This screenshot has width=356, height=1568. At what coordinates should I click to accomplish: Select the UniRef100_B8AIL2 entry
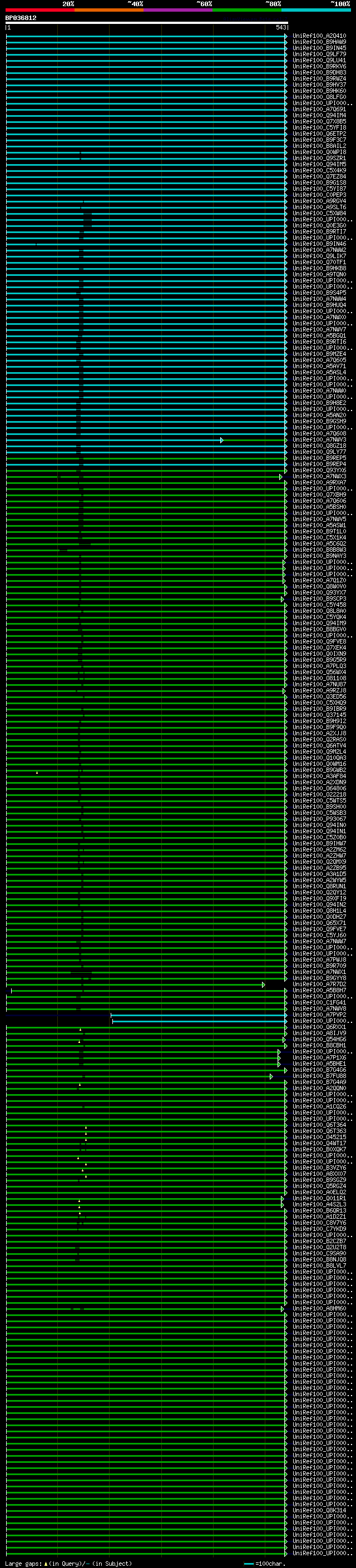click(319, 146)
